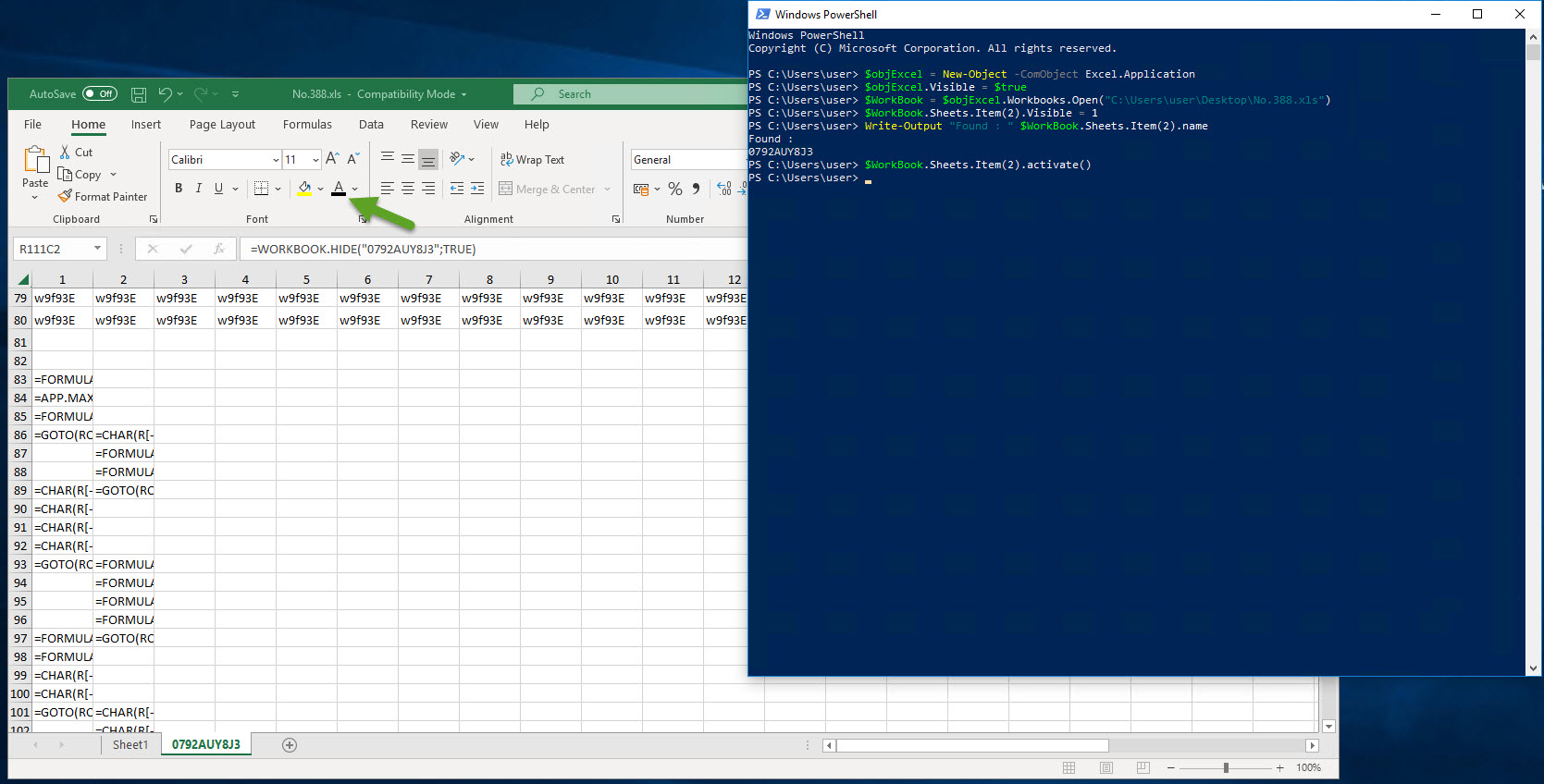The width and height of the screenshot is (1544, 784).
Task: Align text left in the cell
Action: pyautogui.click(x=388, y=188)
